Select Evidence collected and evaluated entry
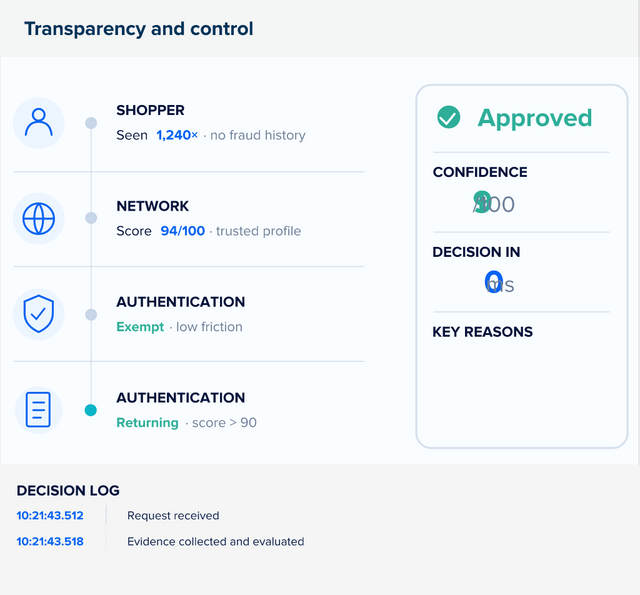This screenshot has width=640, height=595. [216, 542]
